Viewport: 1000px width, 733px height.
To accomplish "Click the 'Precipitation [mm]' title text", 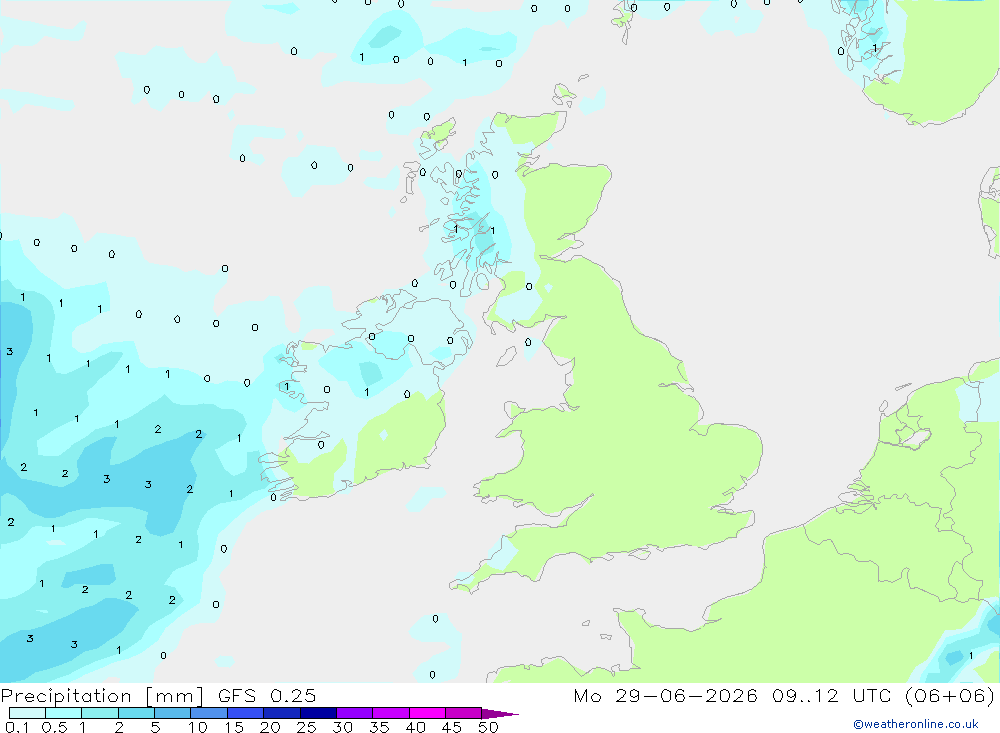I will [102, 696].
